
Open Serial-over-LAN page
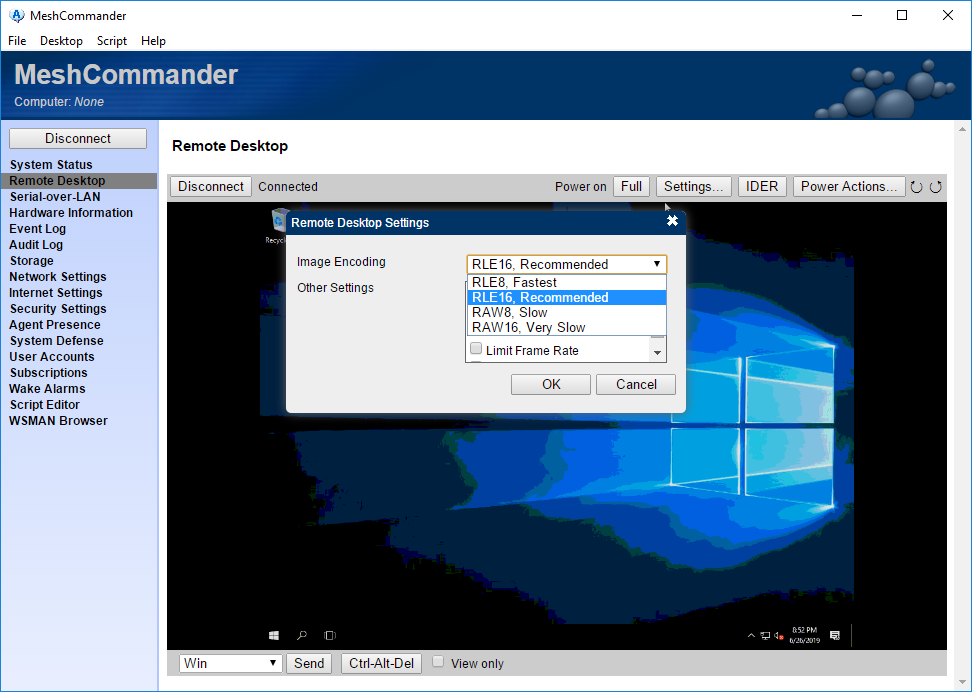point(55,197)
